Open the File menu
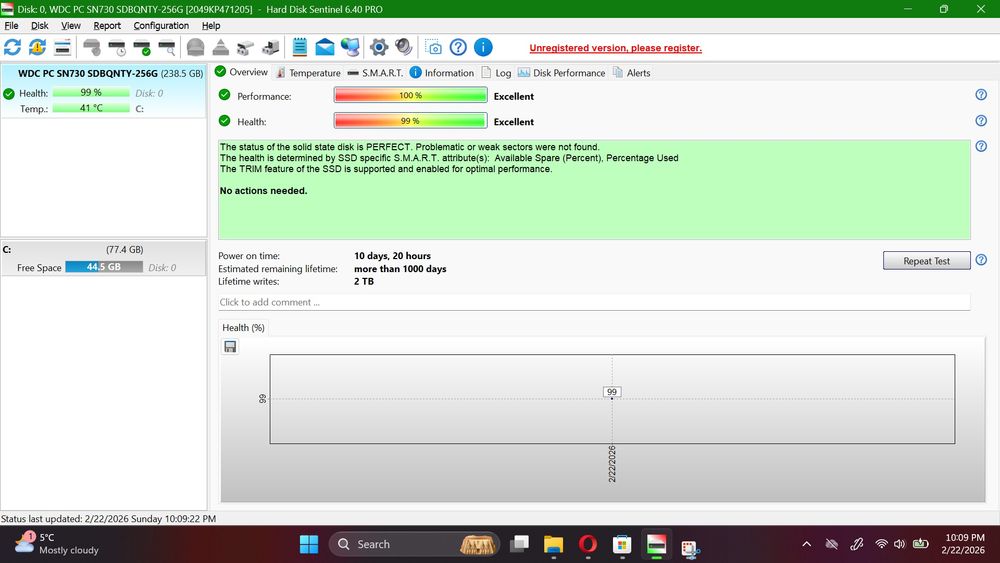Viewport: 1000px width, 563px height. point(11,26)
